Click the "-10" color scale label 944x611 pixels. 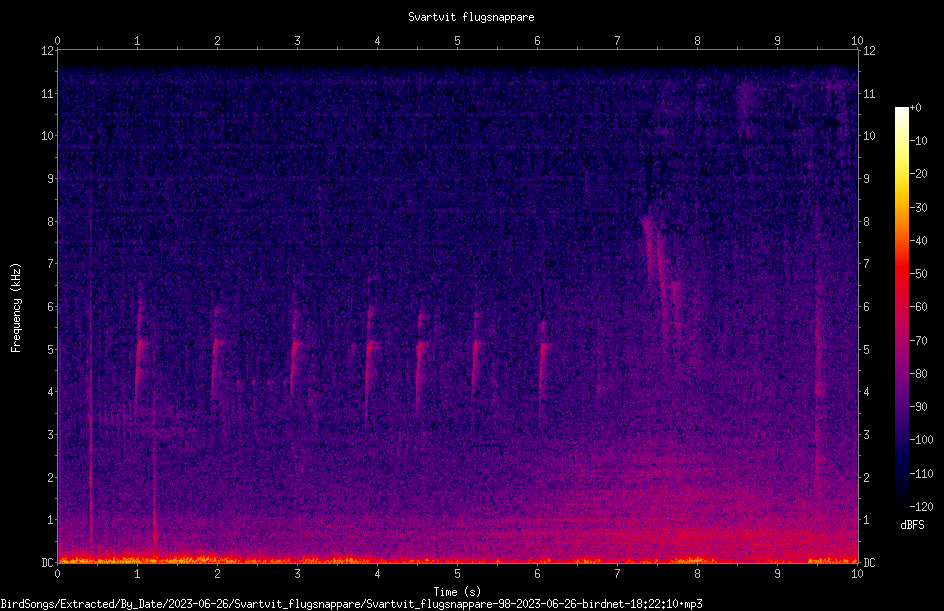point(919,141)
